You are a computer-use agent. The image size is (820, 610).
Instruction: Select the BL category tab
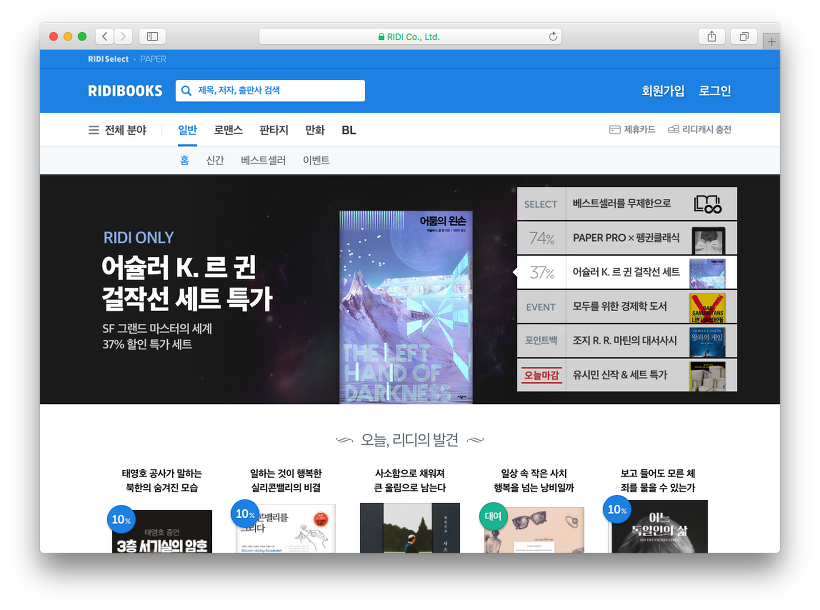pos(349,130)
